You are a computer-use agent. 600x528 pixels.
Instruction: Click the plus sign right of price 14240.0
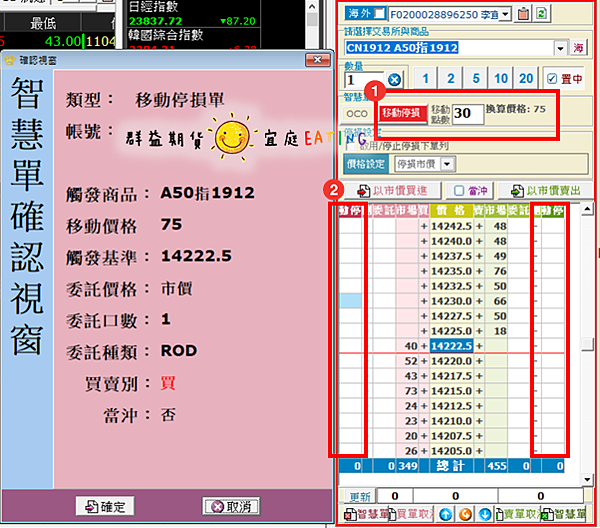coord(479,241)
